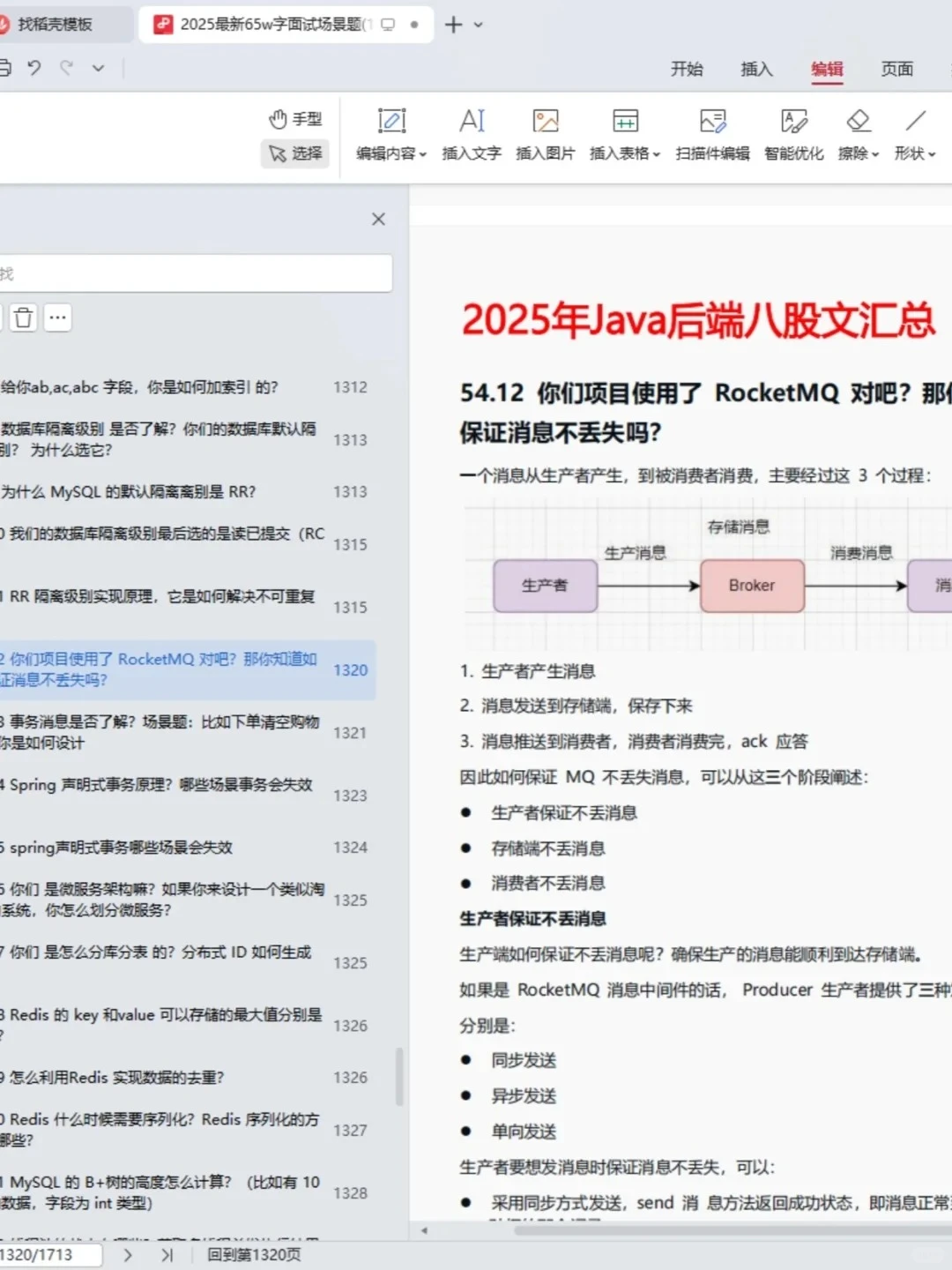Open the sidebar more options ellipsis

tap(57, 317)
